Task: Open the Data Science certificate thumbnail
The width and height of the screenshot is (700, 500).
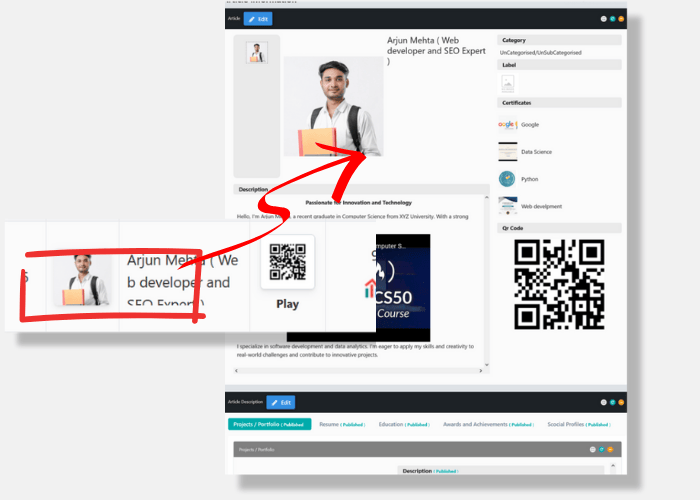Action: (508, 152)
